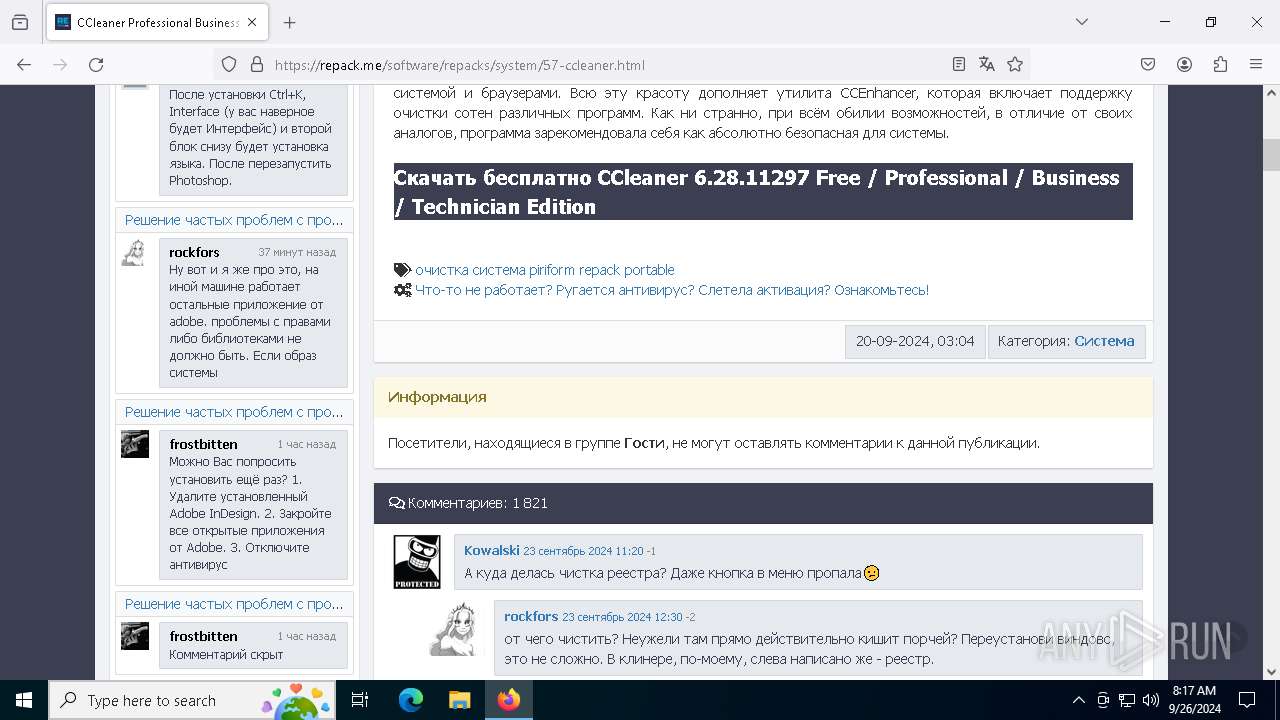
Task: Bookmark this page with star
Action: click(x=1015, y=65)
